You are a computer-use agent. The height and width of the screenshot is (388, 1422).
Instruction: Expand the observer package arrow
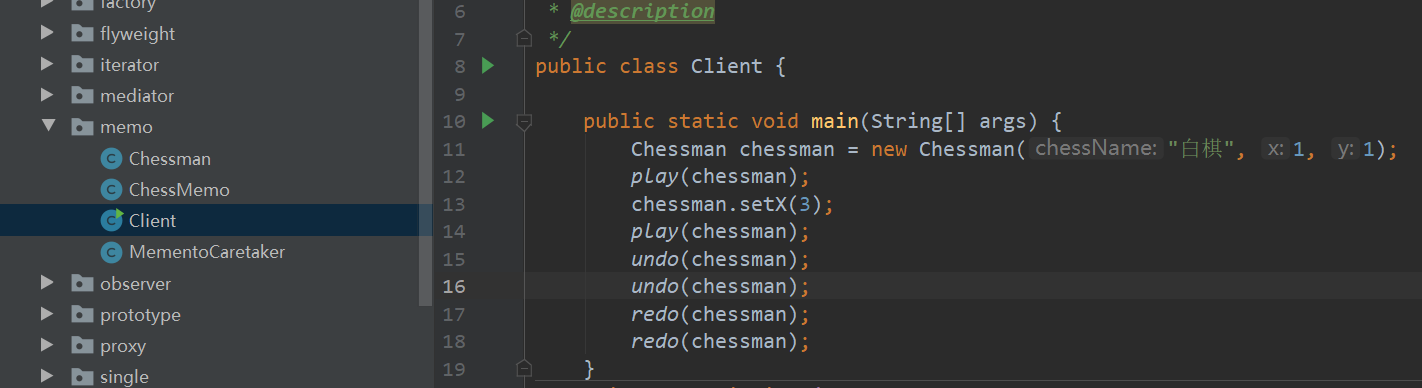click(47, 283)
